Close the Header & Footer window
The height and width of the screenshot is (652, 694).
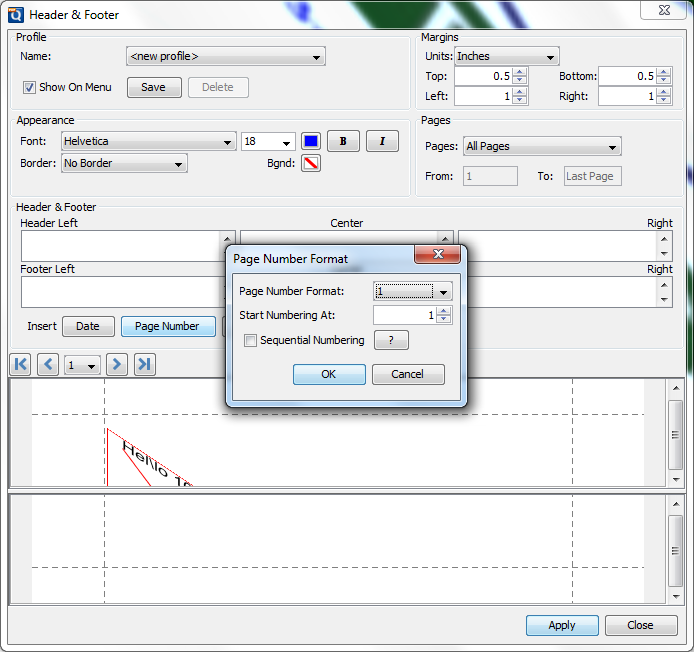point(665,10)
